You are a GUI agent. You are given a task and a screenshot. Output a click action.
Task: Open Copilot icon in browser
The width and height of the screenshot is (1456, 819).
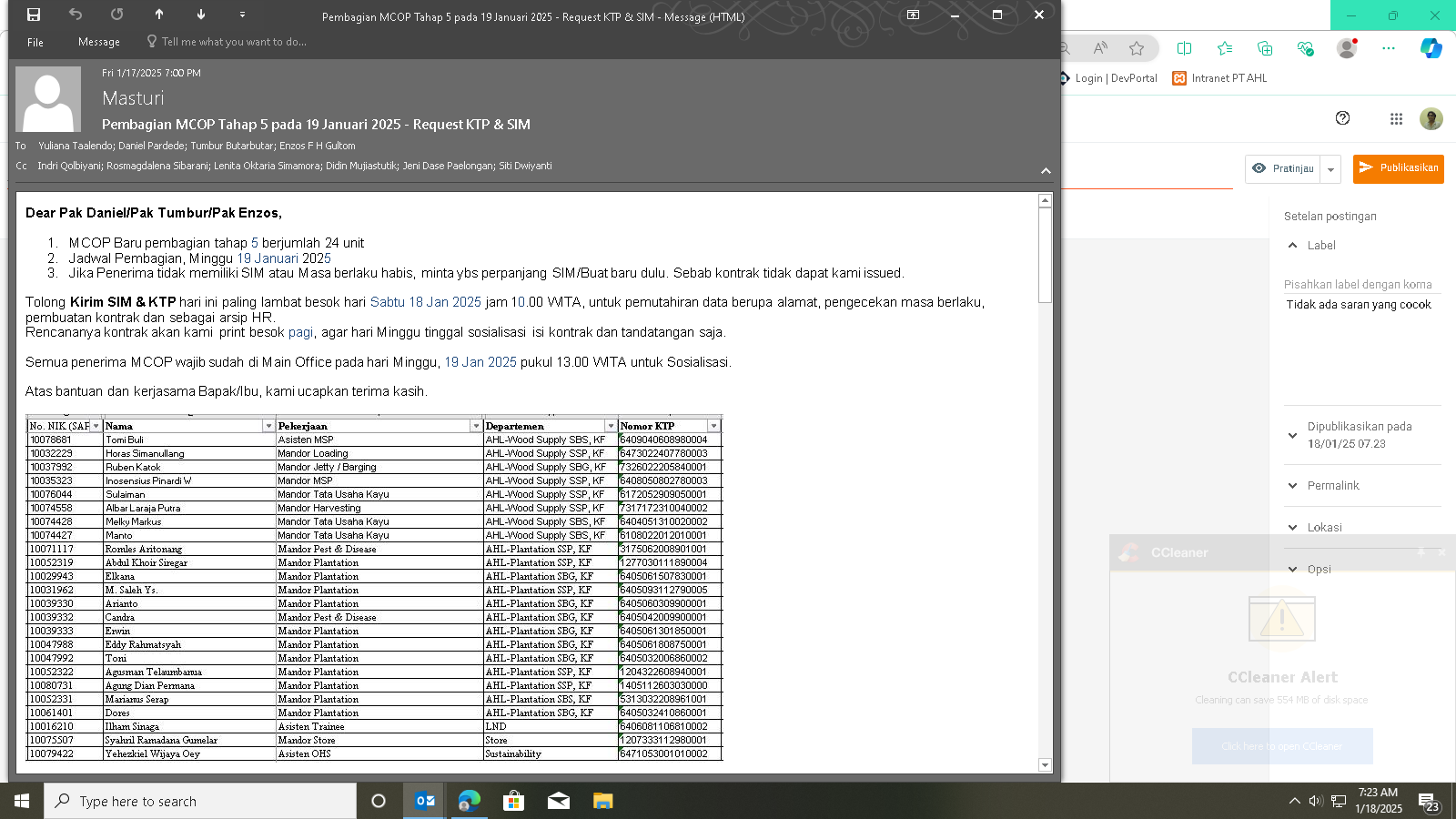(x=1431, y=48)
